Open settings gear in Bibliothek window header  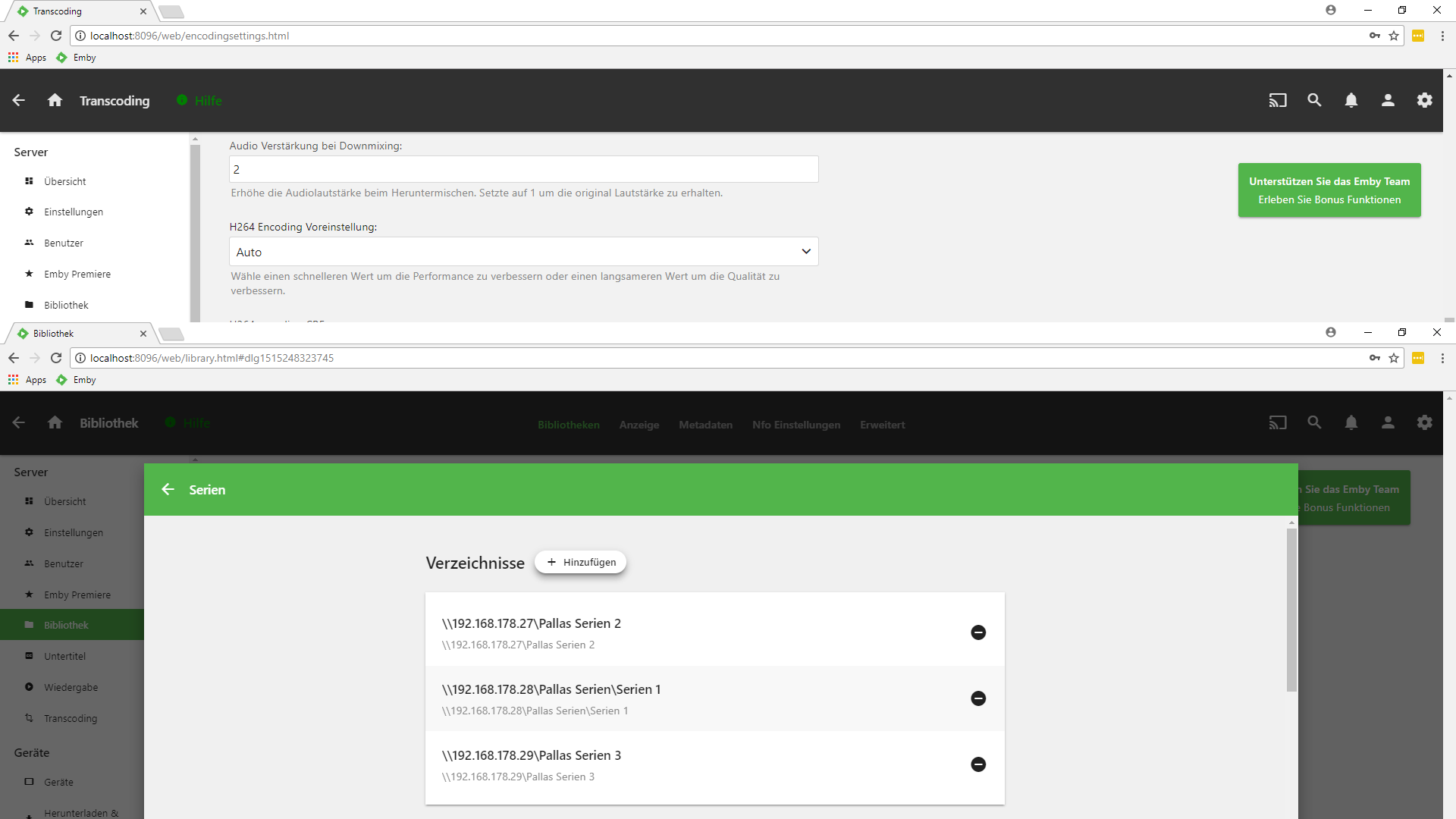[1425, 422]
